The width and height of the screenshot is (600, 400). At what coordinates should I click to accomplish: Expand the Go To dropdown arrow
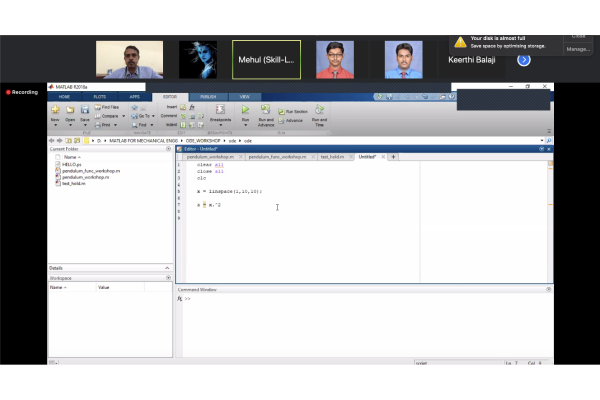(153, 116)
